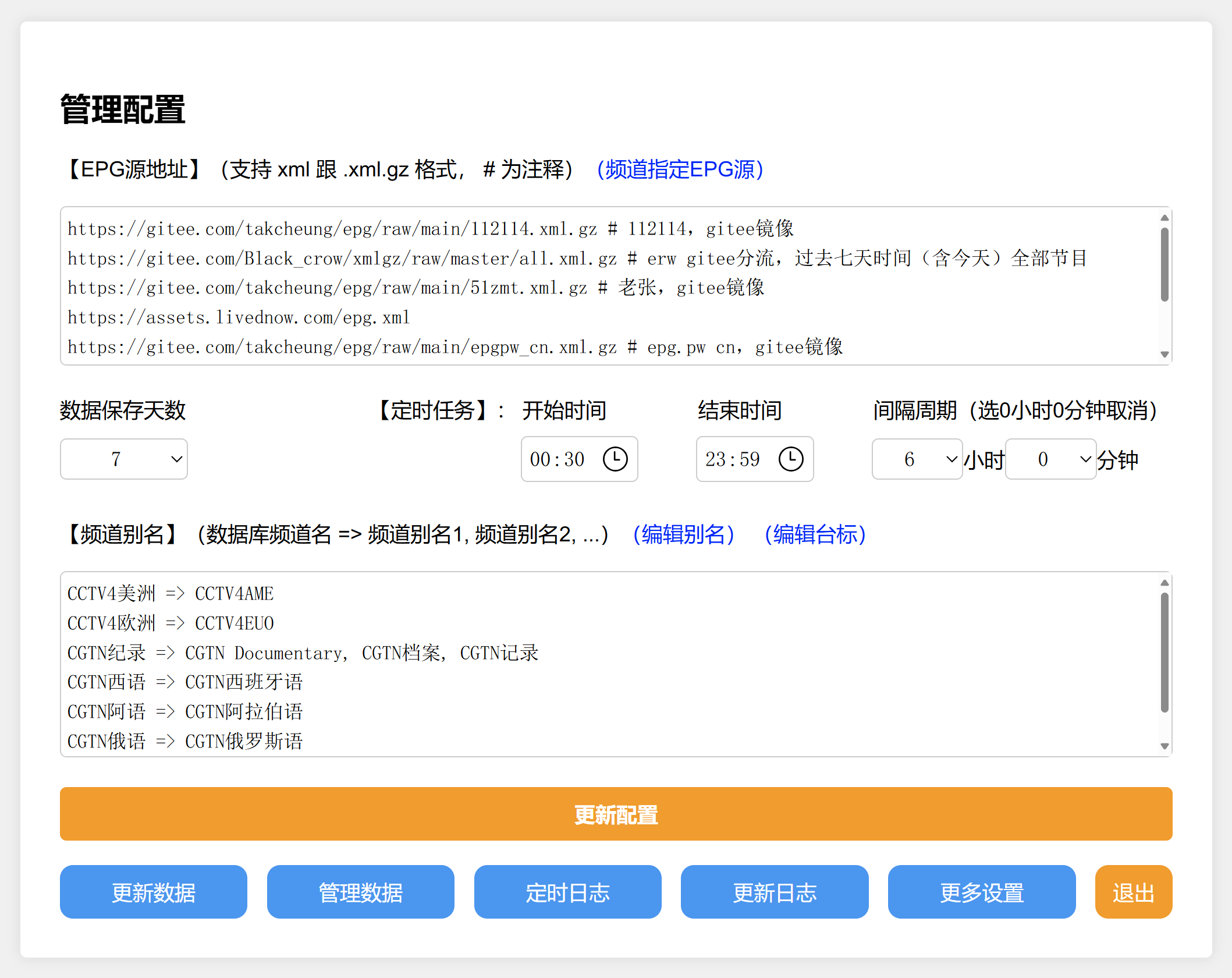Viewport: 1232px width, 978px height.
Task: Click the CGTN阿语 alias line
Action: (185, 712)
